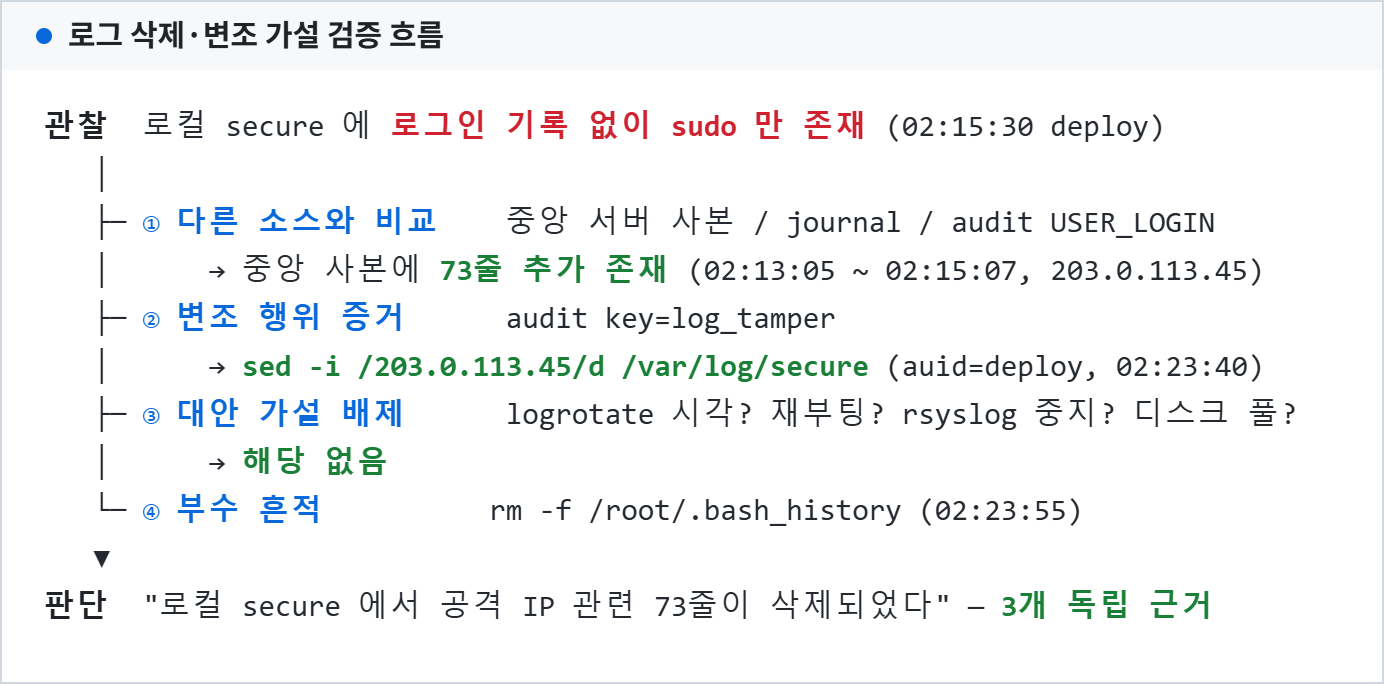Click the '관찰' label

[75, 127]
